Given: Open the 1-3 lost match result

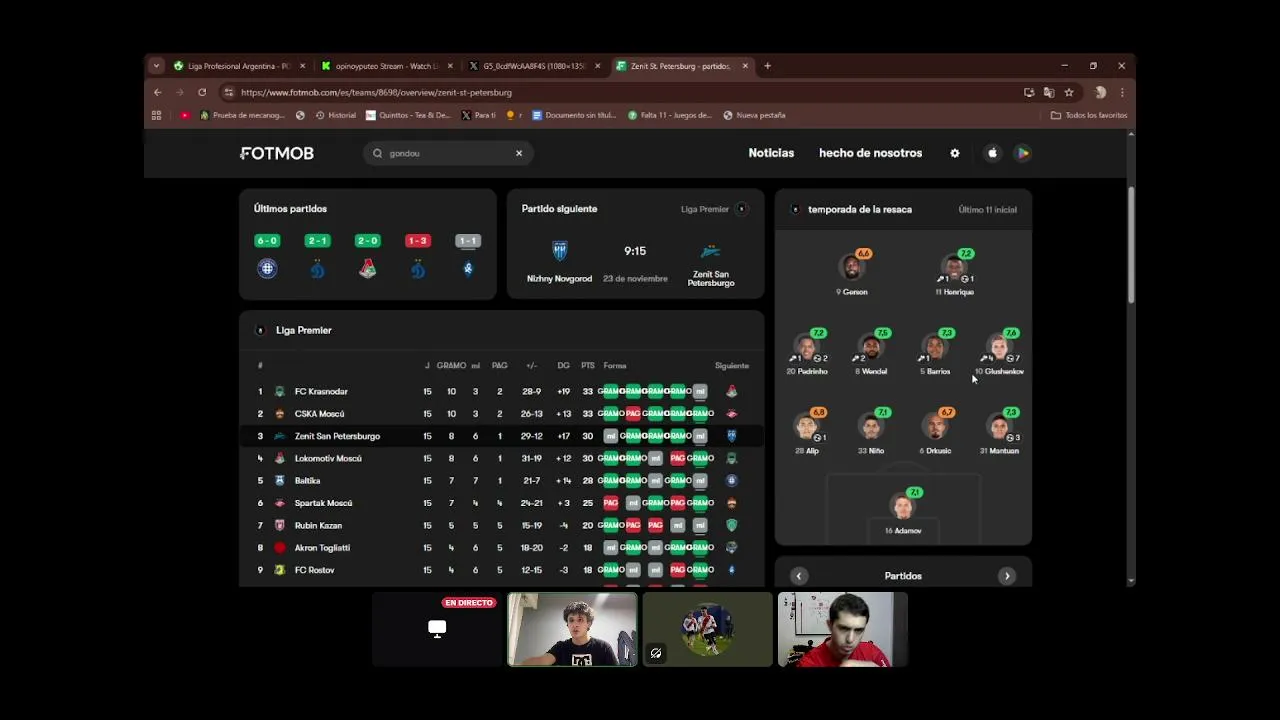Looking at the screenshot, I should tap(418, 241).
